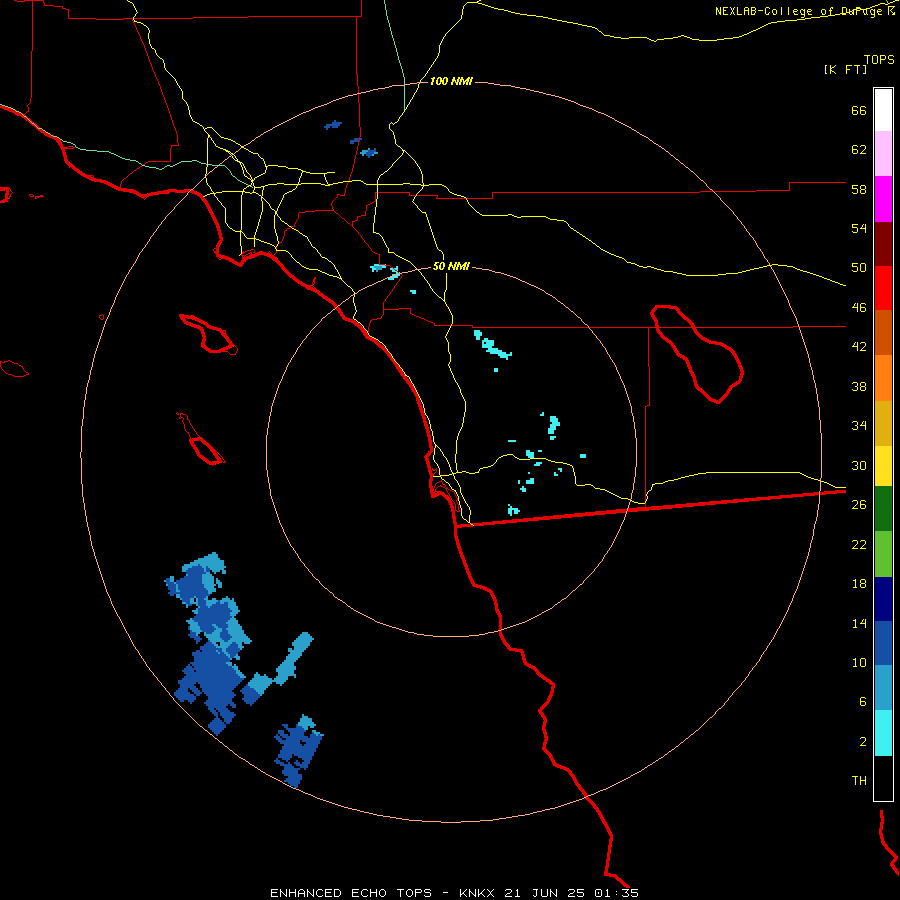Select the black TH threshold swatch

[x=883, y=778]
